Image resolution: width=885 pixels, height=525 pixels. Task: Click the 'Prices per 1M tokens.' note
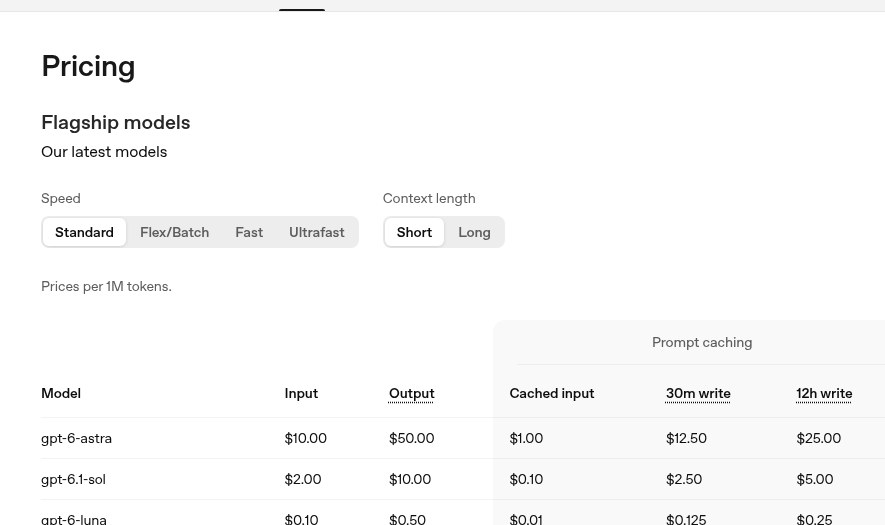point(106,286)
